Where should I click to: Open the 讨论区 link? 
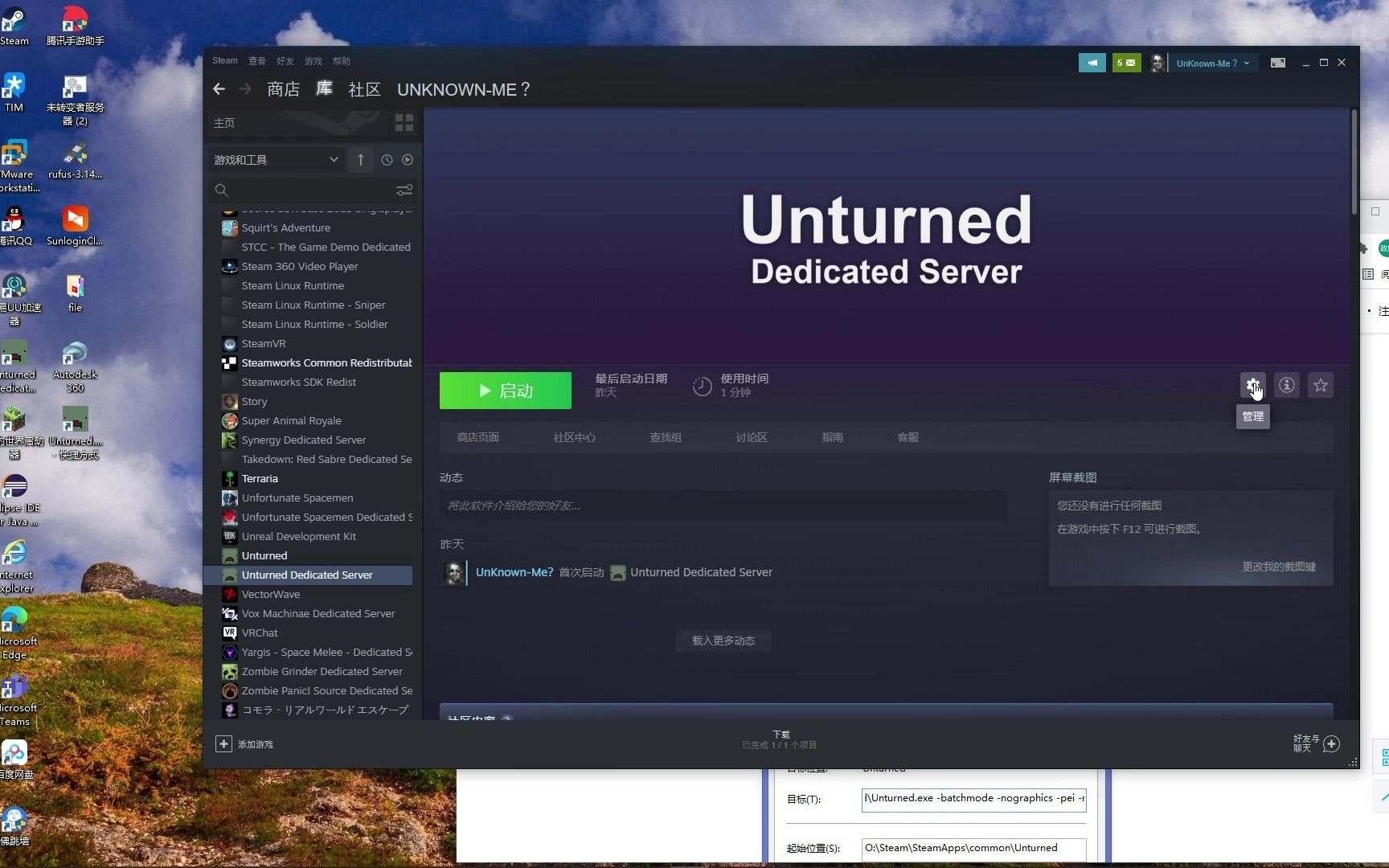[752, 437]
